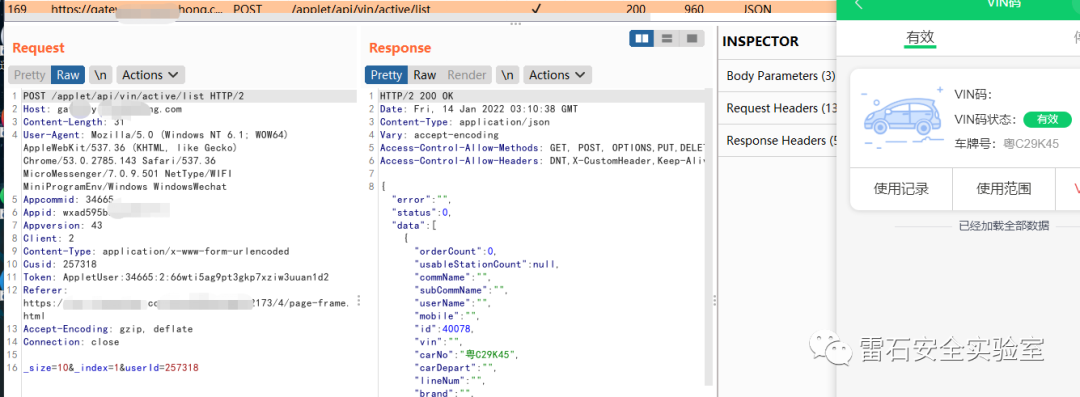Toggle the green 有效 status badge

click(x=1047, y=119)
